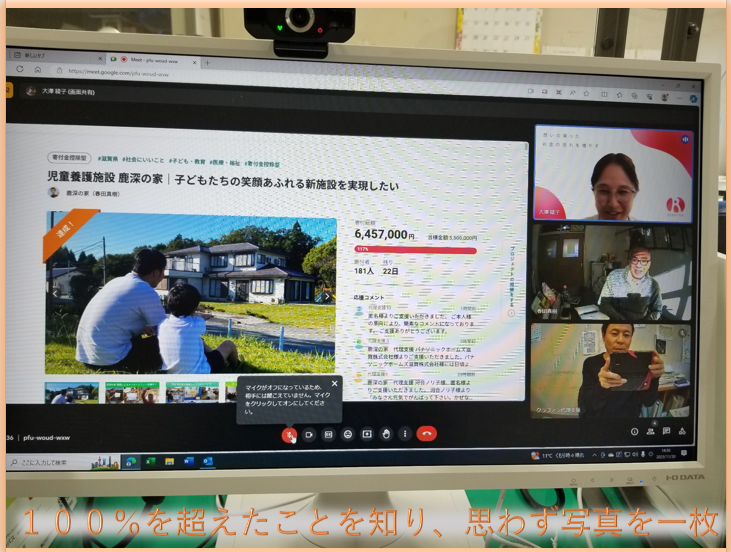Dismiss the microphone-off tooltip with X
Viewport: 731px width, 552px height.
pos(334,382)
